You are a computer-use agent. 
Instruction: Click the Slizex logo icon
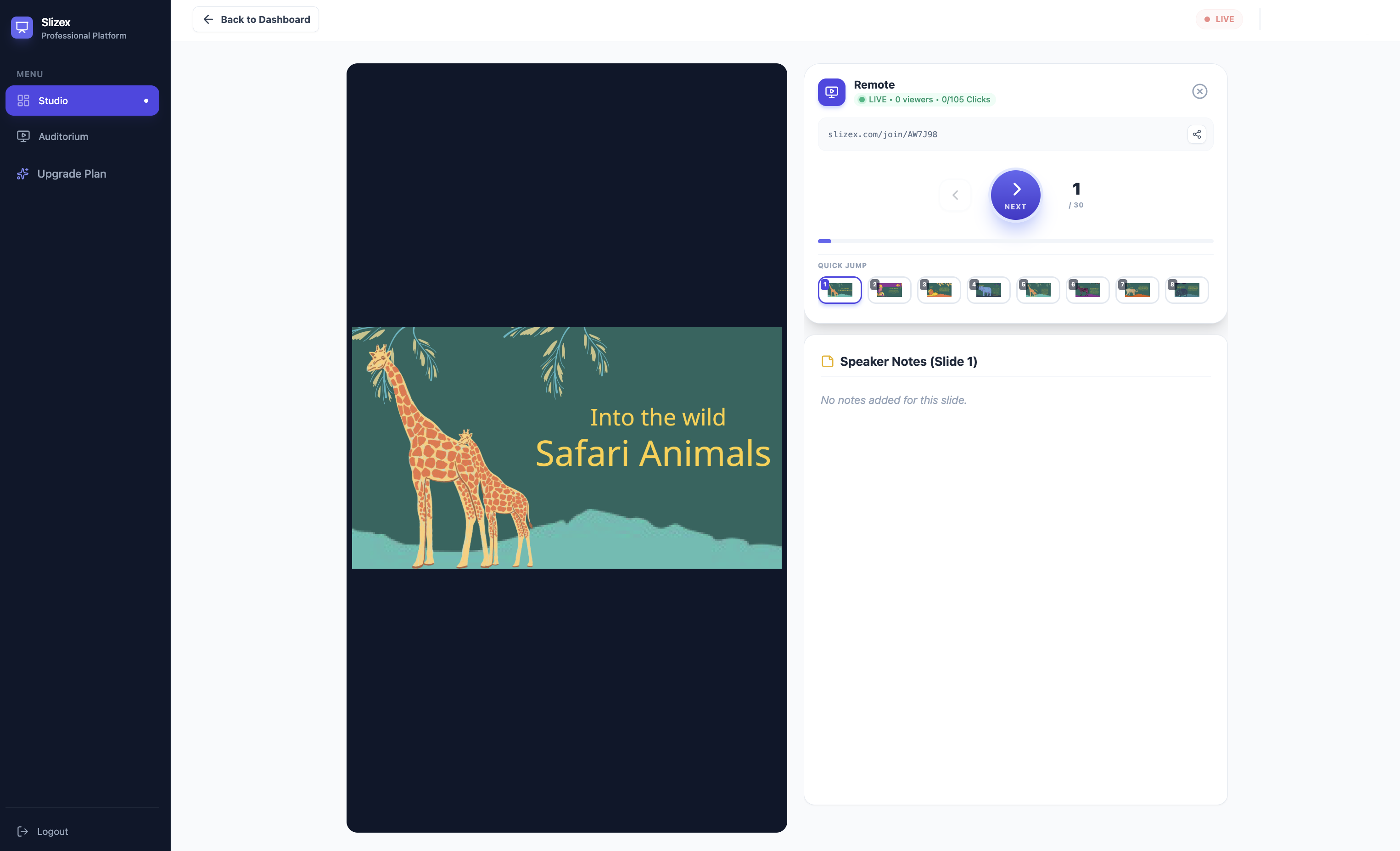coord(22,27)
